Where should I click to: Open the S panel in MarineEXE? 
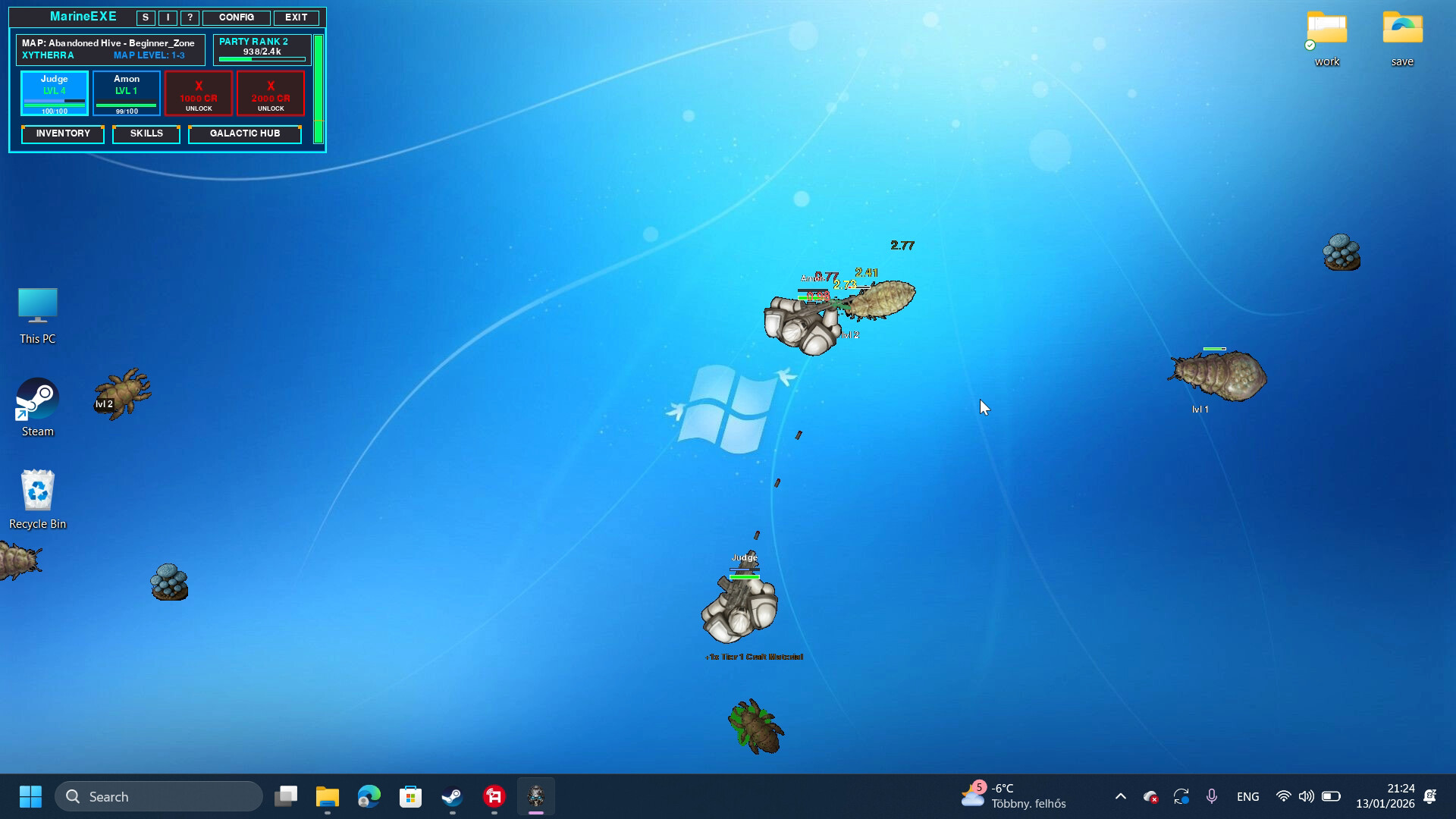coord(145,17)
